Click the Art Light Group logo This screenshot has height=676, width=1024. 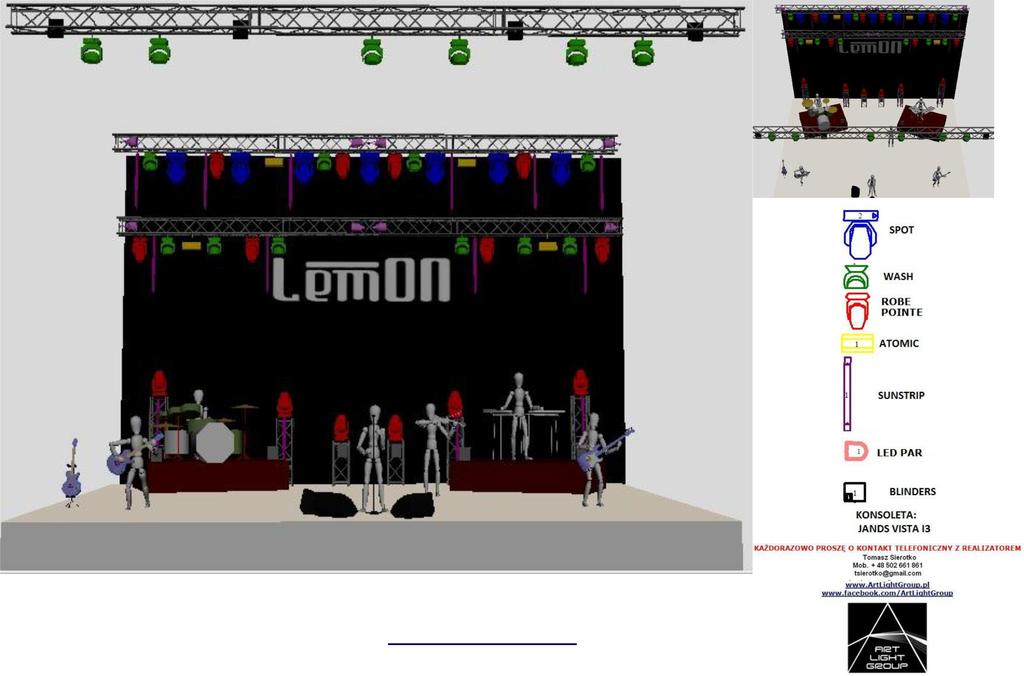[x=887, y=637]
